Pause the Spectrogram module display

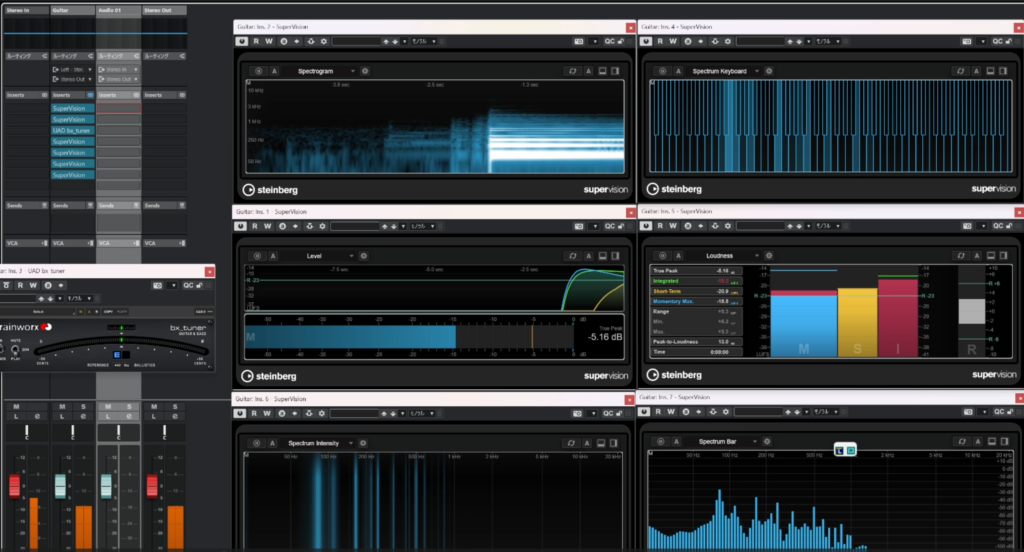[259, 71]
